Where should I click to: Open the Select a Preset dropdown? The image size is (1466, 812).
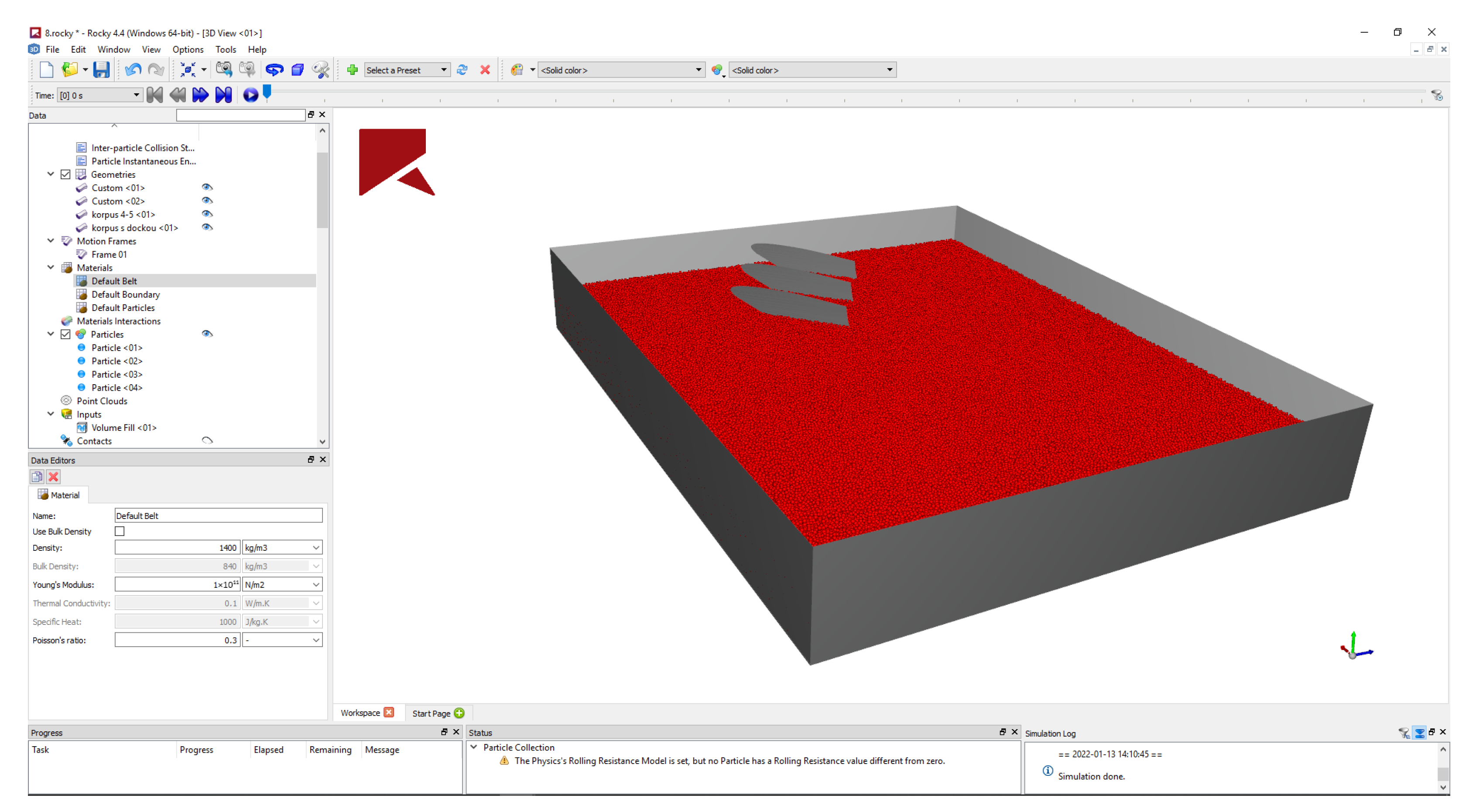tap(407, 70)
